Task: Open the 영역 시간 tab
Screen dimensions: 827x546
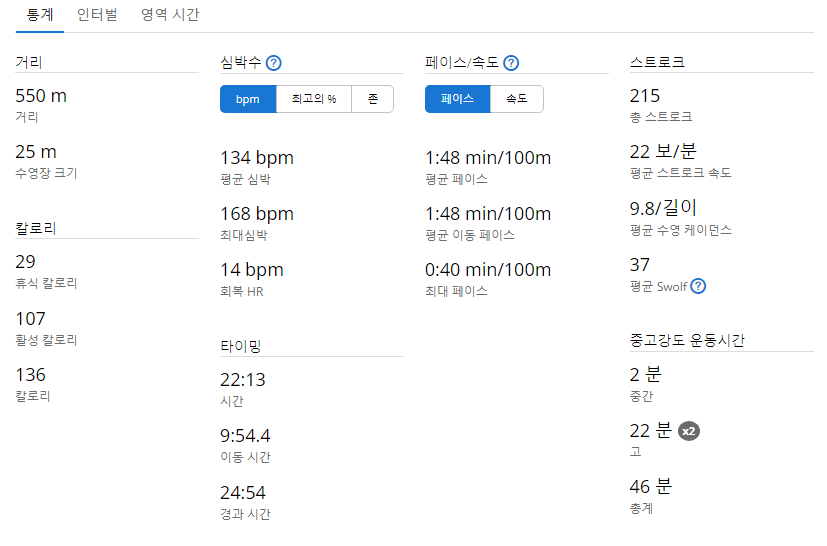Action: coord(170,15)
